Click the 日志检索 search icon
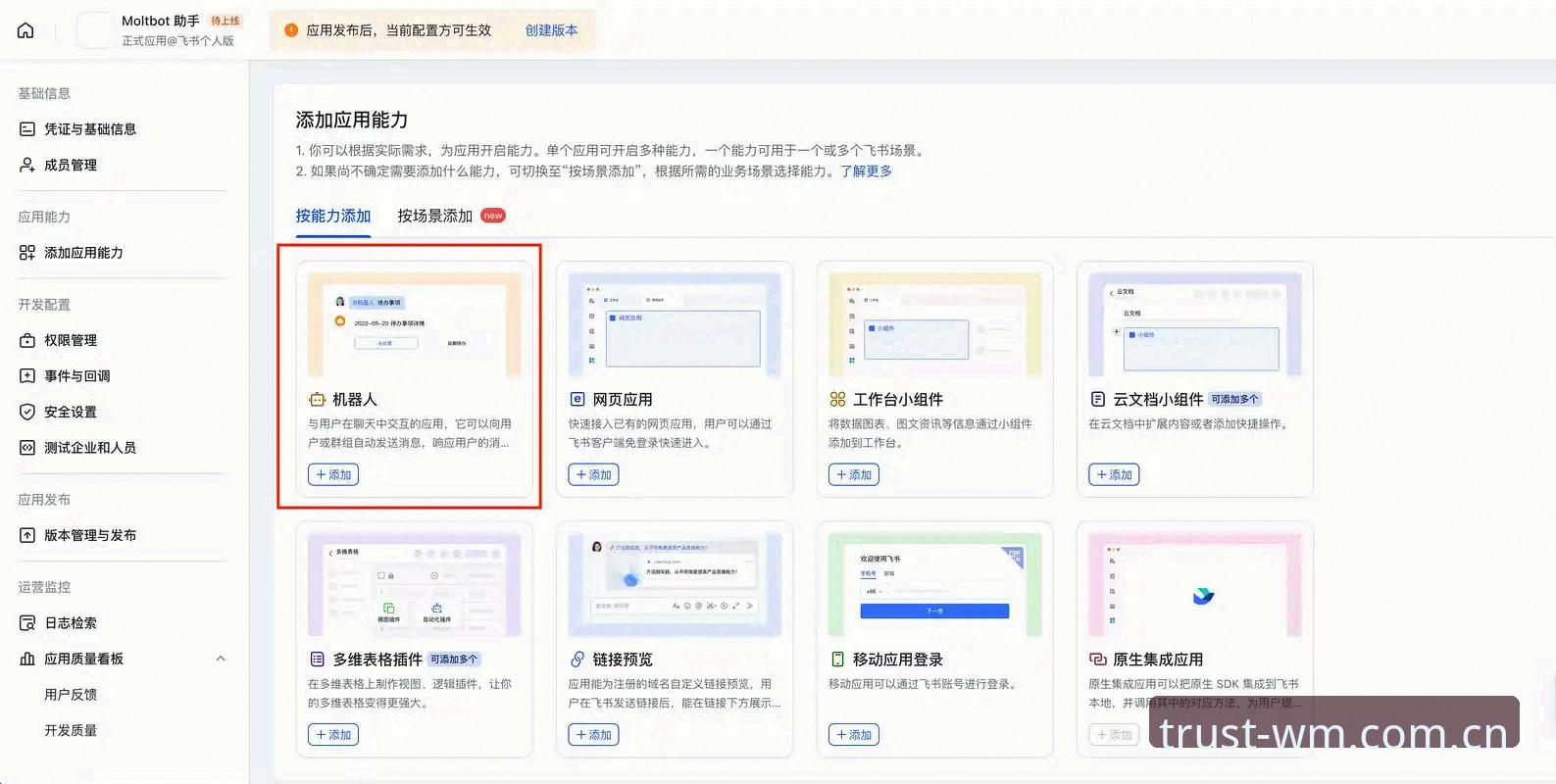The width and height of the screenshot is (1556, 784). click(x=27, y=623)
